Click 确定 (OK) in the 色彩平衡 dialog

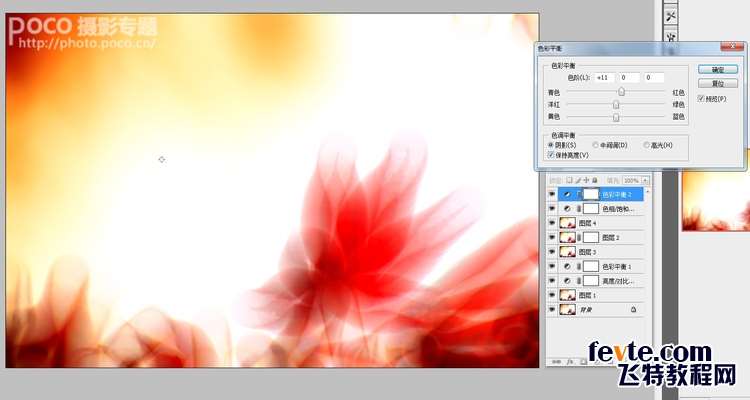coord(717,69)
